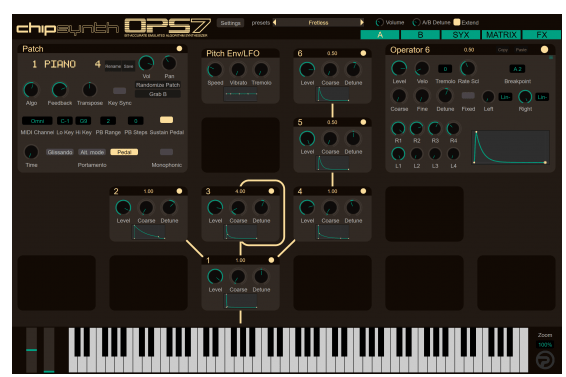Click the Operator 6 large envelope graph
The height and width of the screenshot is (377, 566).
[510, 147]
